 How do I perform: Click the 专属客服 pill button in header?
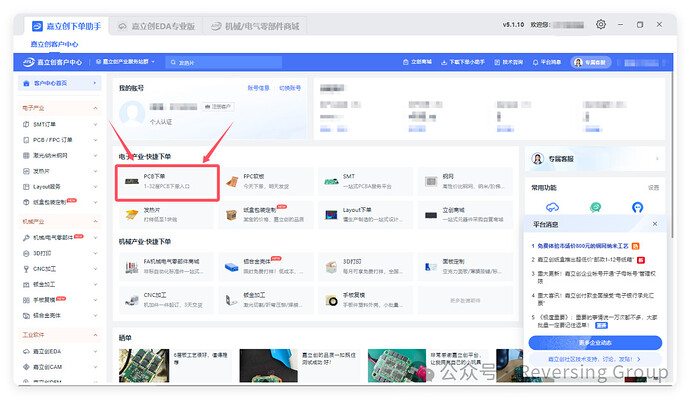[x=591, y=62]
